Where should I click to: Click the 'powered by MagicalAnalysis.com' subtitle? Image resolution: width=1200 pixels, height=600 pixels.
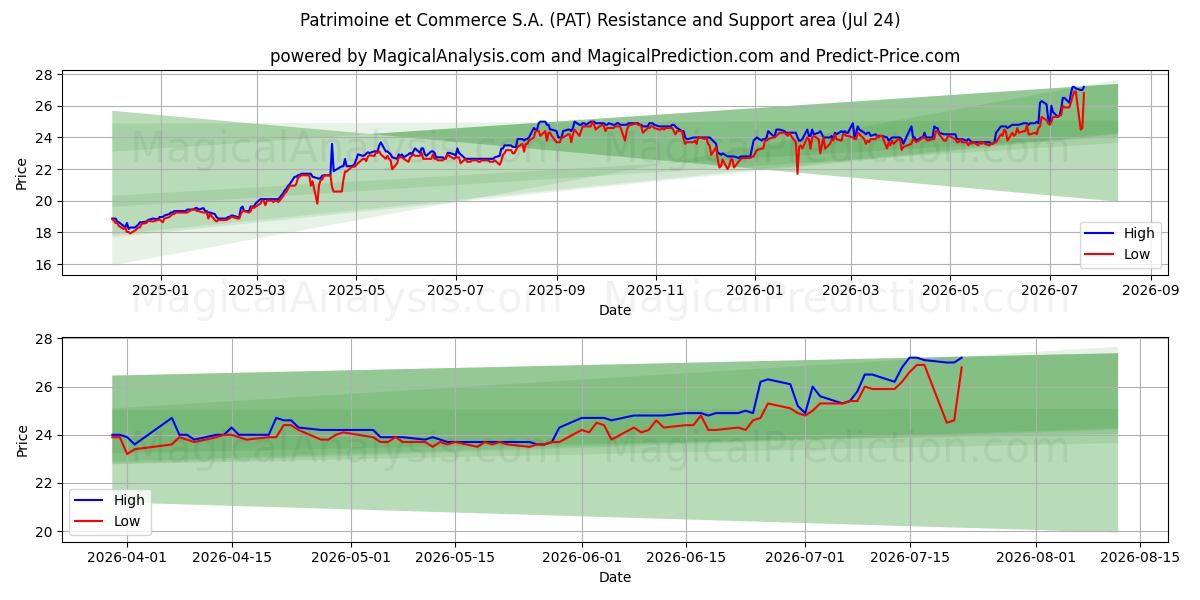pyautogui.click(x=614, y=56)
